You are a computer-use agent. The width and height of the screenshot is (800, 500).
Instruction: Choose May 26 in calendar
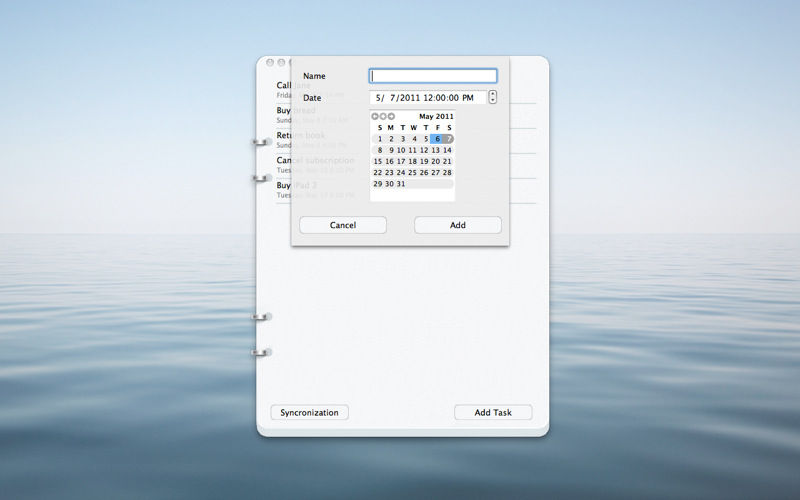pyautogui.click(x=424, y=172)
